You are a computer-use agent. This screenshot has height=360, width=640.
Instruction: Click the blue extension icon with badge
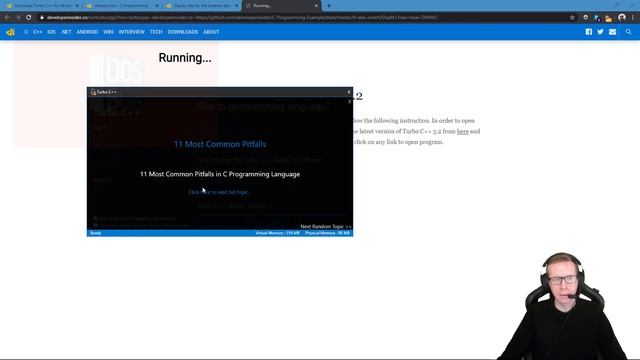[597, 18]
